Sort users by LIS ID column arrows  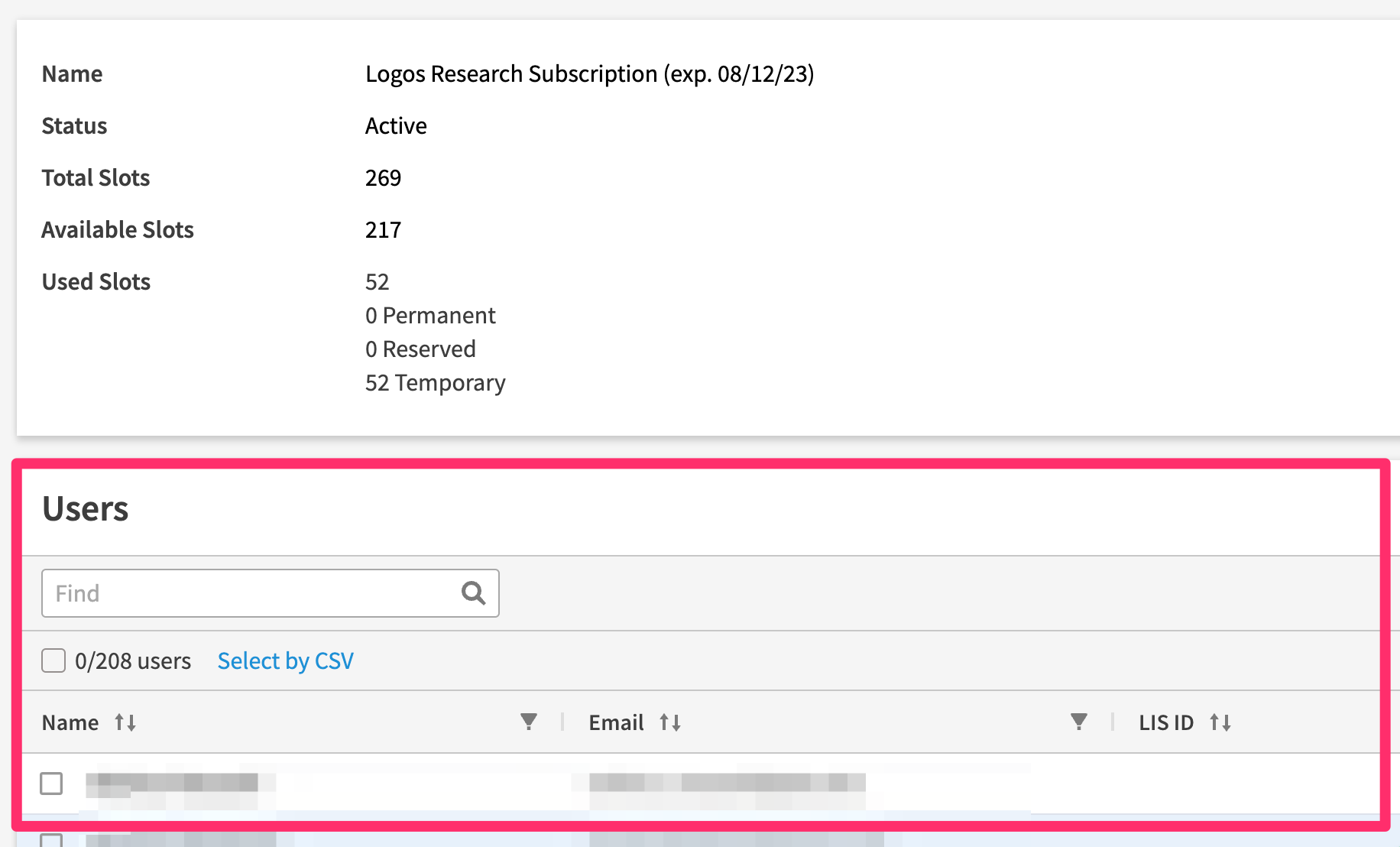1220,722
